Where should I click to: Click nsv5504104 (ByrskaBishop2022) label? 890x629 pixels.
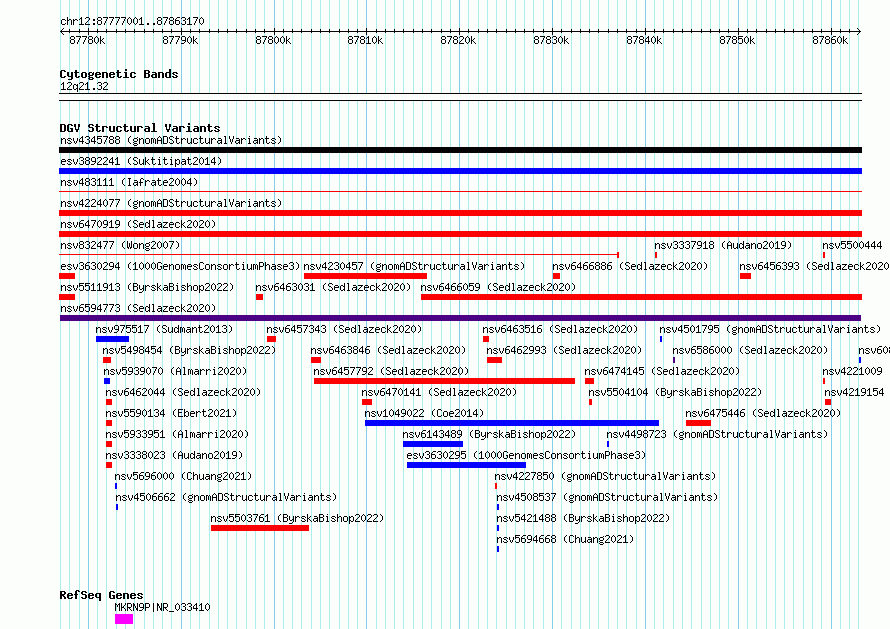click(x=675, y=392)
